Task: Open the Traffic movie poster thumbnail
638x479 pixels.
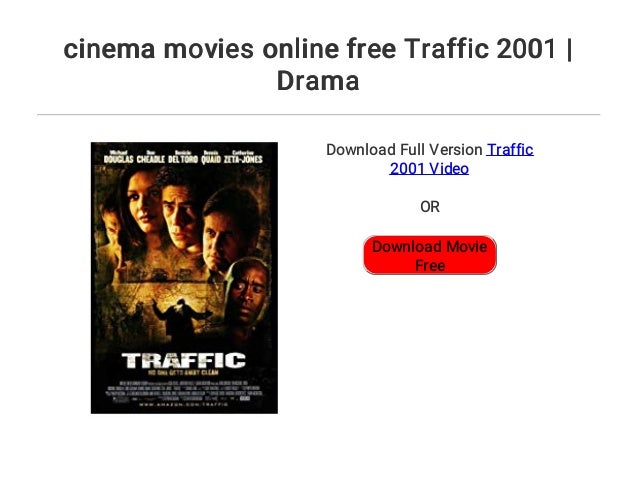Action: (x=184, y=278)
